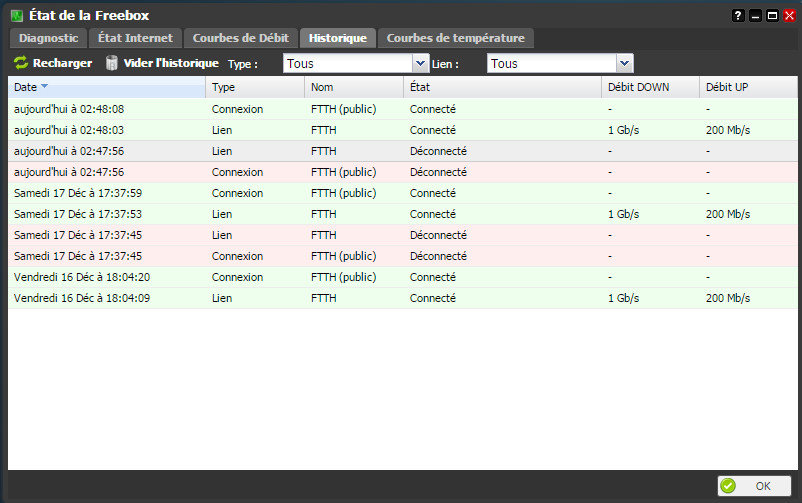Select Lien row Samedi 17 Déc 17:37:45
Image resolution: width=802 pixels, height=503 pixels.
(x=403, y=235)
